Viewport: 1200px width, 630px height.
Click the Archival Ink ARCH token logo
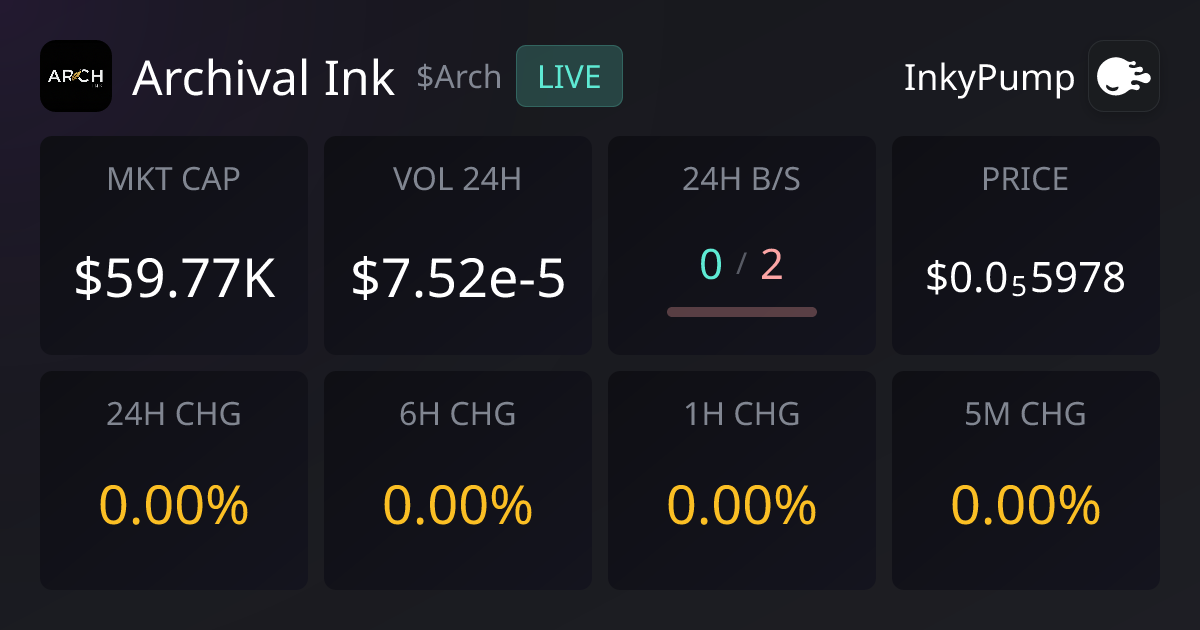coord(76,76)
